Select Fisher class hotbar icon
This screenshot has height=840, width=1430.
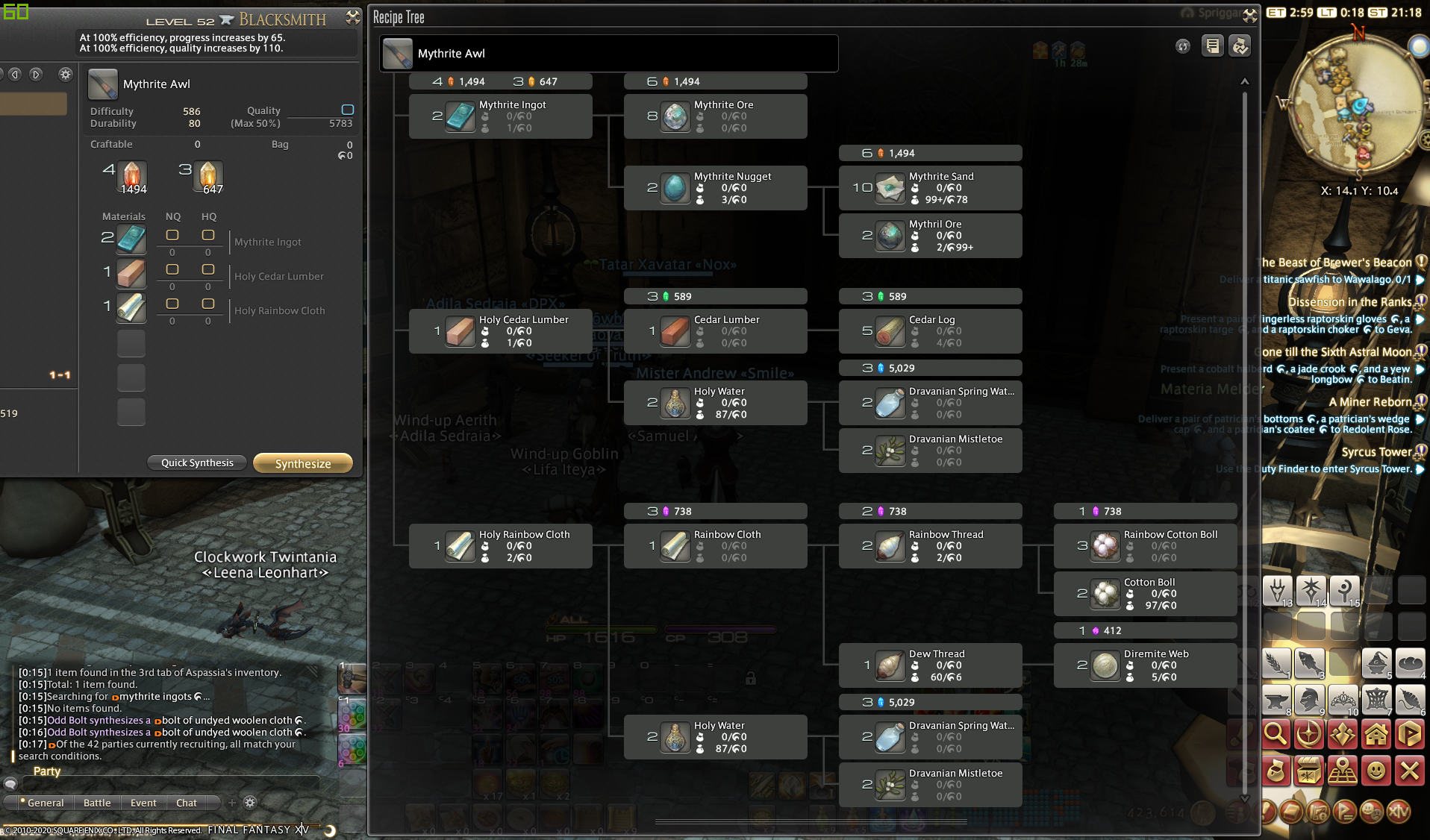click(x=1310, y=663)
